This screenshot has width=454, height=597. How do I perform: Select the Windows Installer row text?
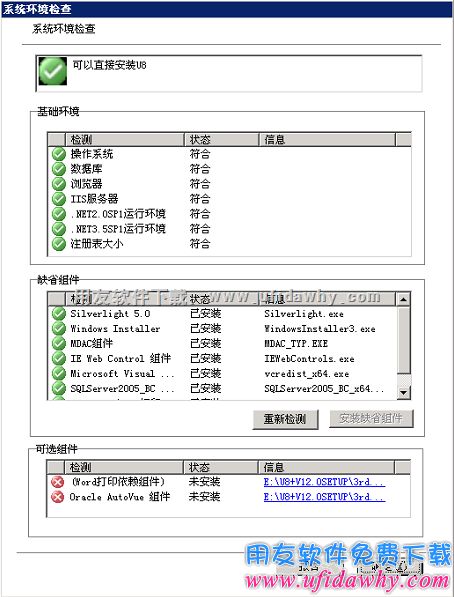(x=115, y=329)
